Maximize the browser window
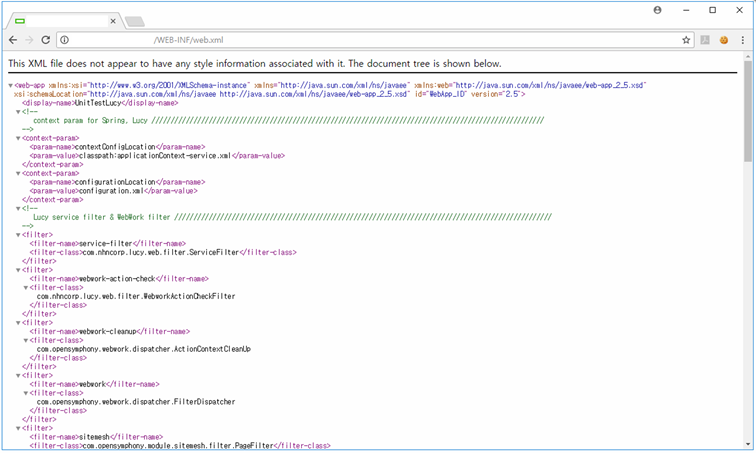This screenshot has height=453, width=756. click(713, 10)
